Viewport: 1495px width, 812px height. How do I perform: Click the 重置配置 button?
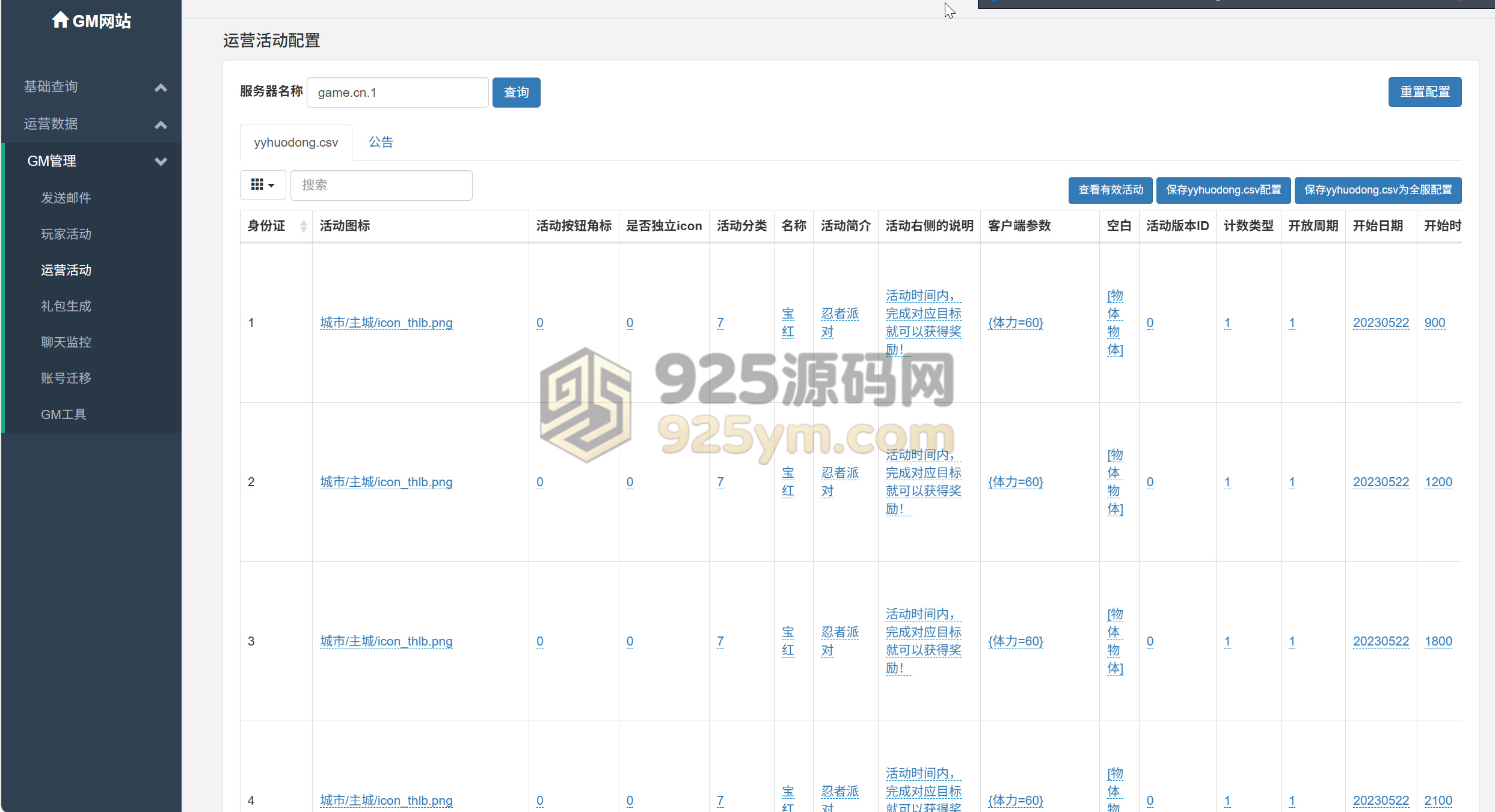pos(1425,92)
